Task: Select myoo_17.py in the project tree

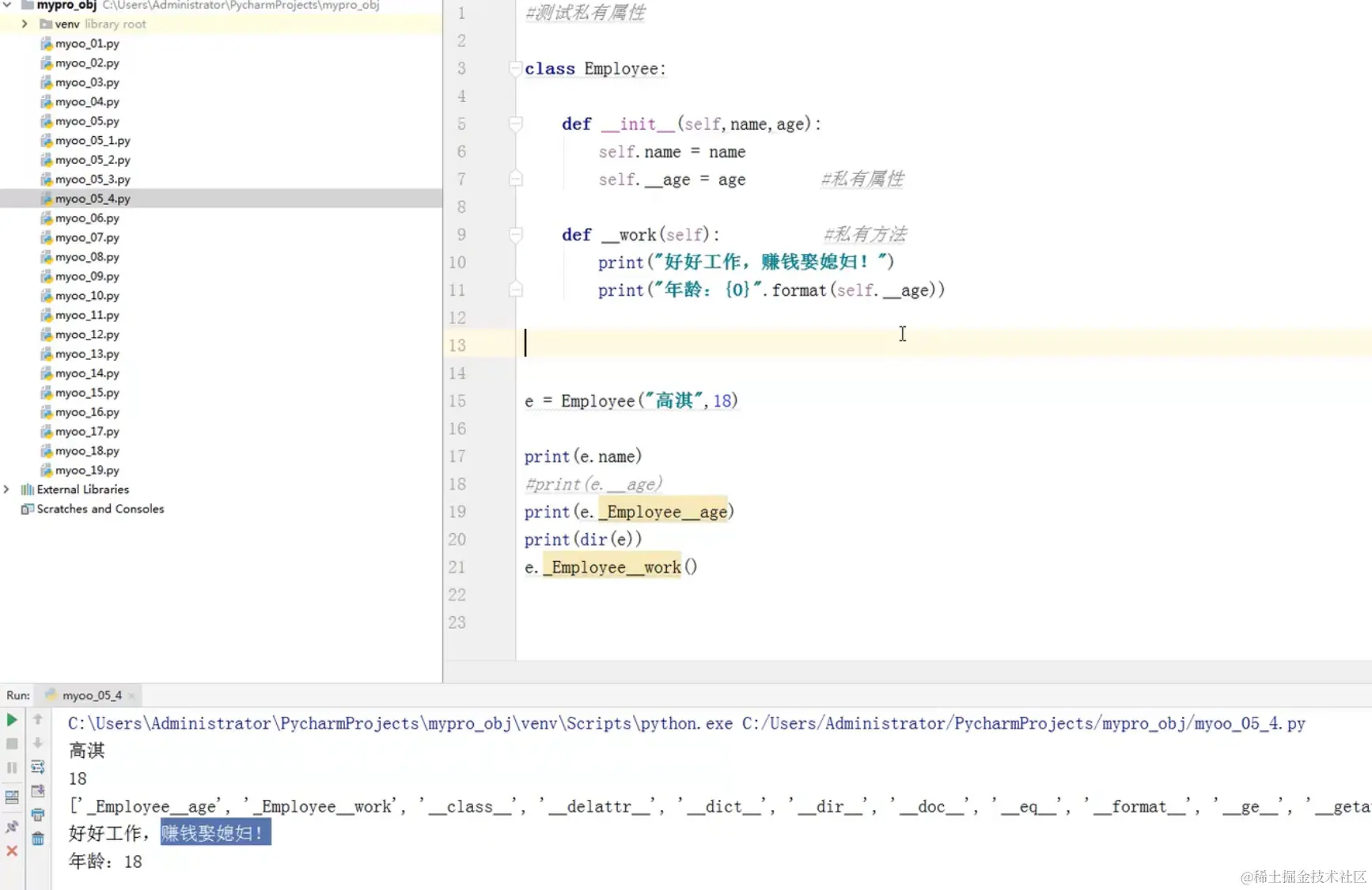Action: coord(87,431)
